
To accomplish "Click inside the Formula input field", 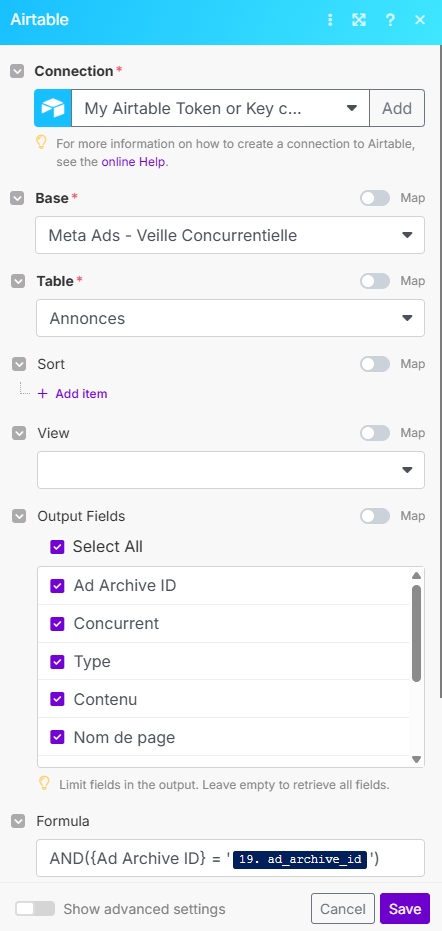I will [x=230, y=858].
